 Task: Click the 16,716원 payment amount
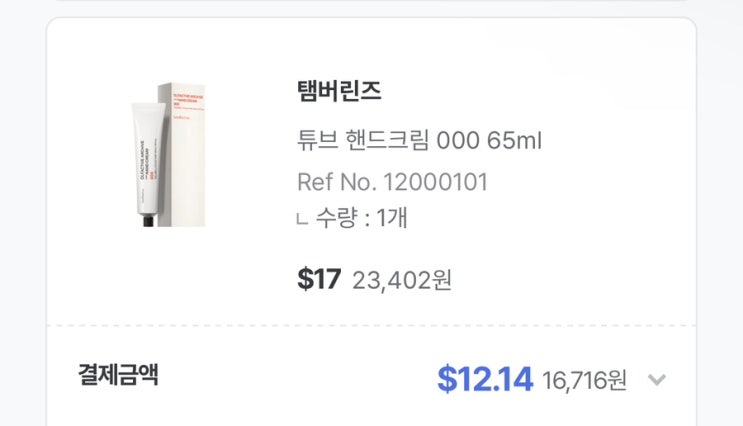[x=584, y=380]
